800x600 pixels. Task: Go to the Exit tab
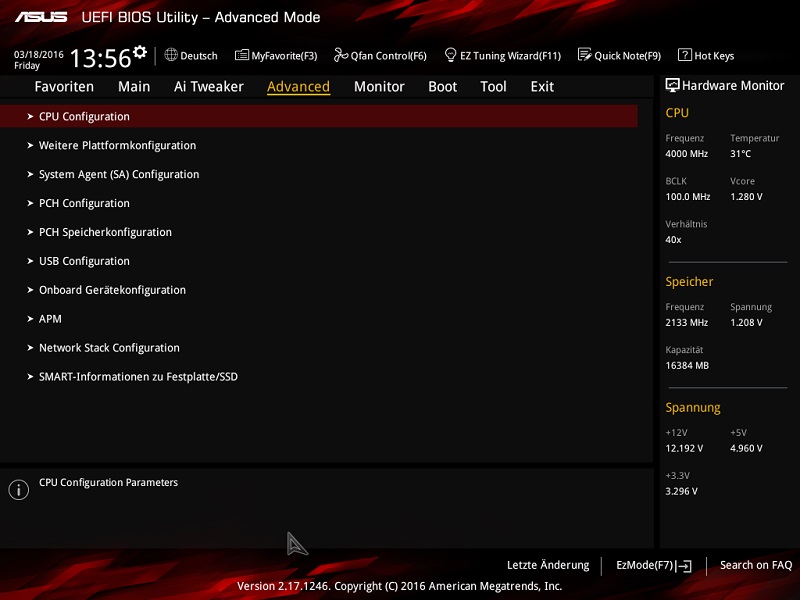pyautogui.click(x=542, y=87)
